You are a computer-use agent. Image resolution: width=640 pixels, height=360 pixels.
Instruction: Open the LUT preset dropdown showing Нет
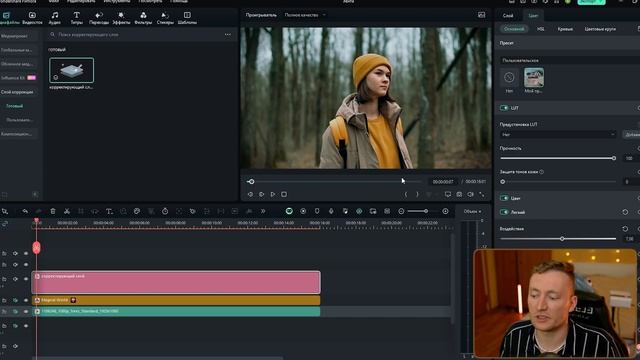[x=558, y=134]
